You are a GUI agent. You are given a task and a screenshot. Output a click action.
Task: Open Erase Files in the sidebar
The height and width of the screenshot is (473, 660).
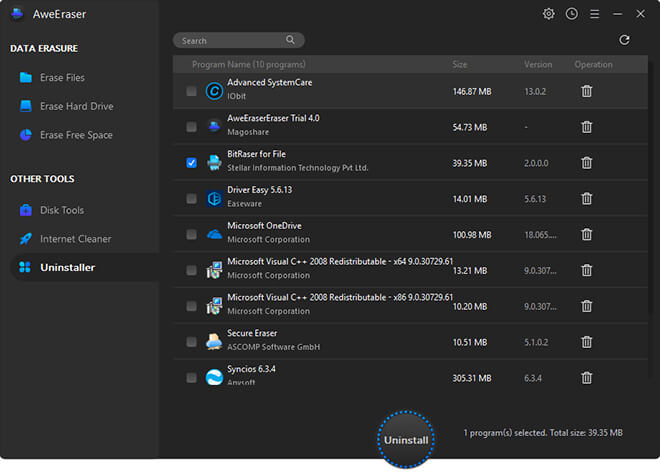coord(62,77)
